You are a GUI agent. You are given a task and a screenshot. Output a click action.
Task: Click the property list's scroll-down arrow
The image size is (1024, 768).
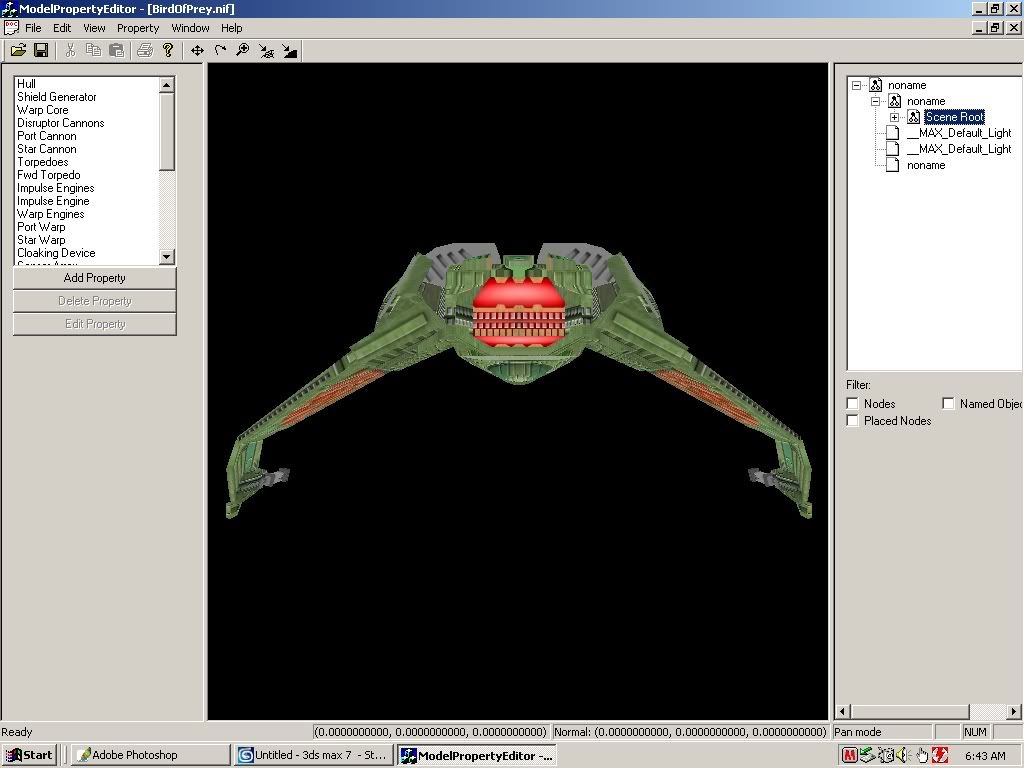pyautogui.click(x=167, y=257)
